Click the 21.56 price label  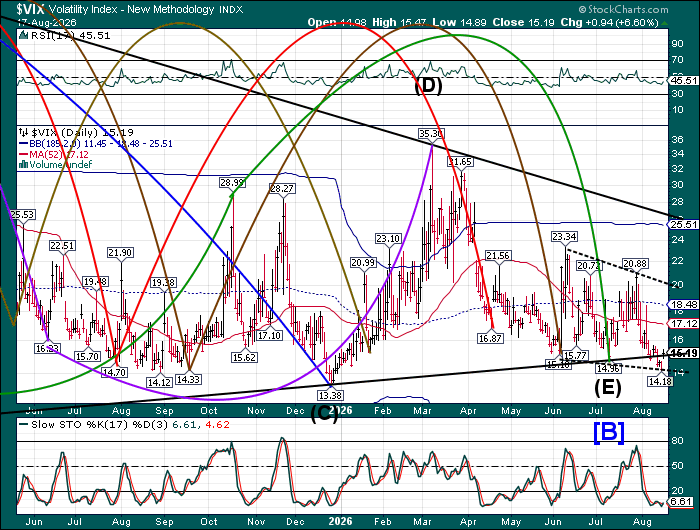498,255
